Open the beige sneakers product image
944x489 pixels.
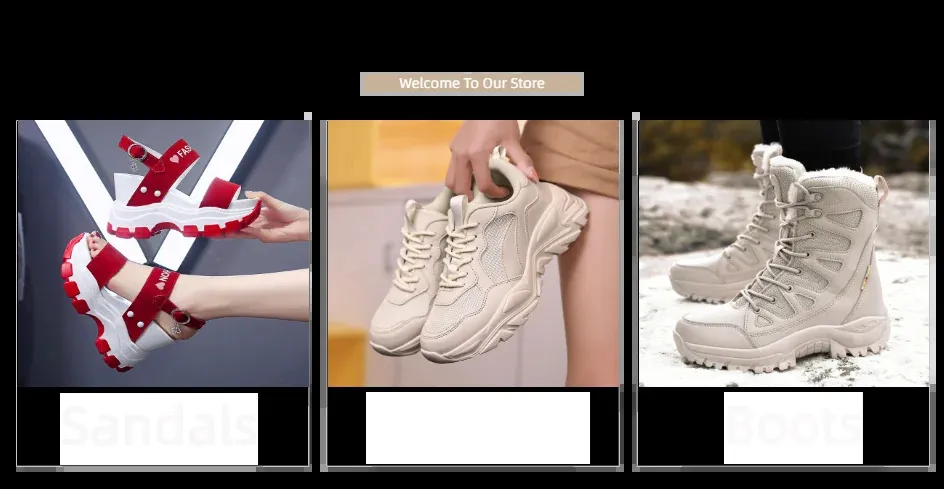475,253
